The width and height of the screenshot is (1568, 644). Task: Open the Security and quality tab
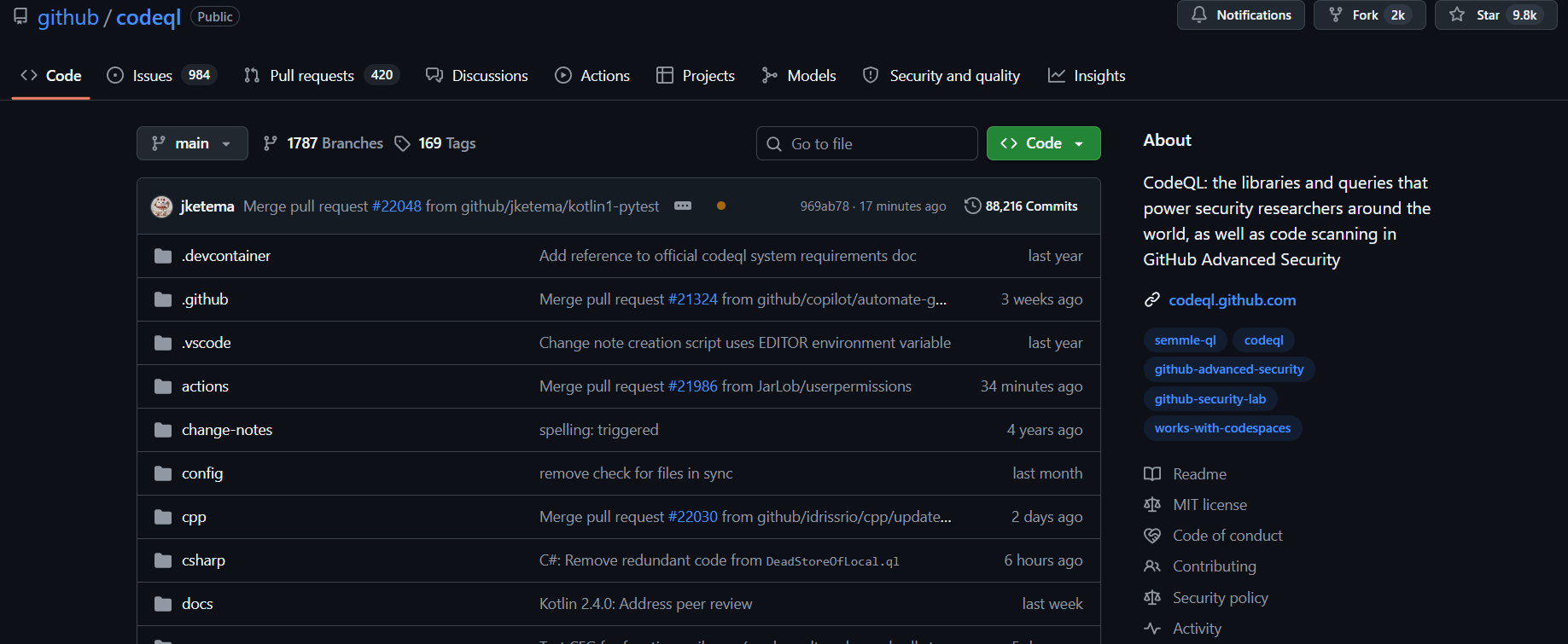(x=941, y=76)
